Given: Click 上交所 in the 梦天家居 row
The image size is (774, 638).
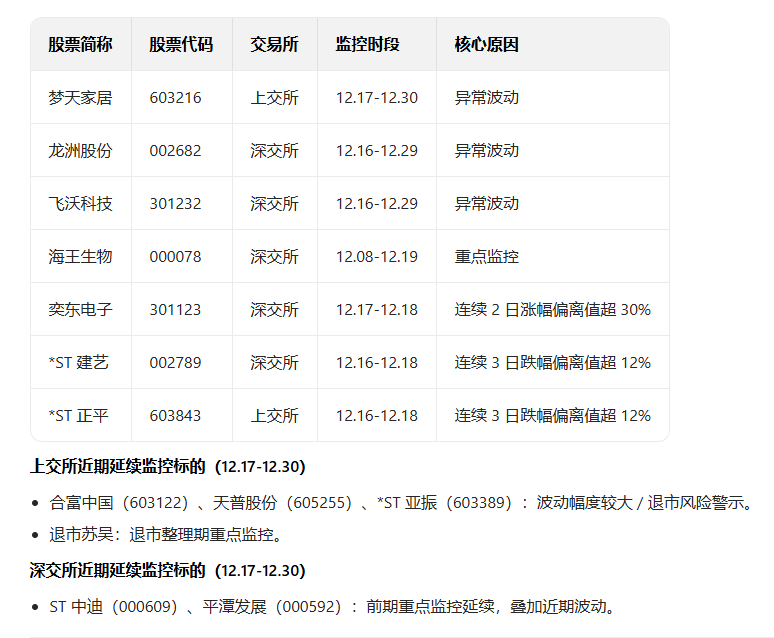Looking at the screenshot, I should [274, 98].
